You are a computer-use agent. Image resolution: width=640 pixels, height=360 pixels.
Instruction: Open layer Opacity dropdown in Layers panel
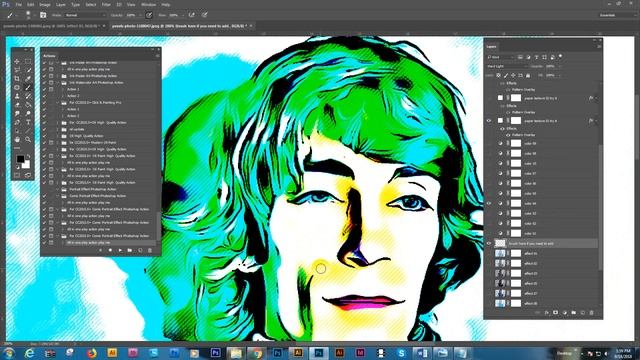click(x=559, y=66)
